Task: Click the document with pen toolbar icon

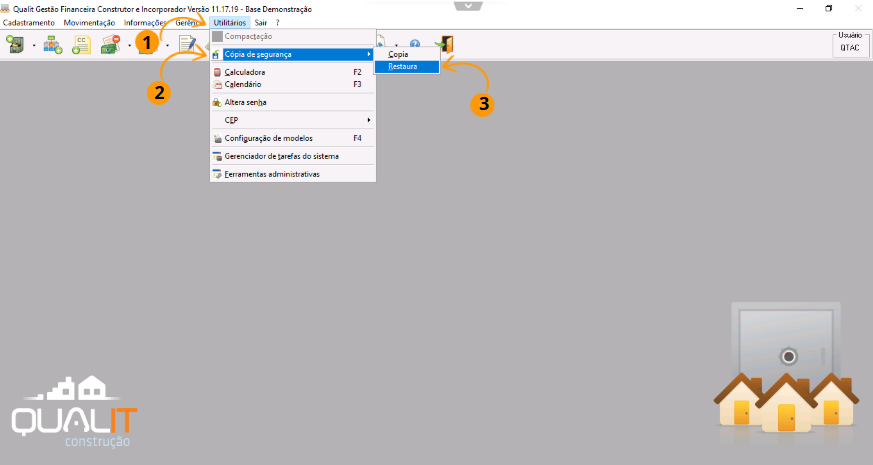Action: pyautogui.click(x=187, y=45)
